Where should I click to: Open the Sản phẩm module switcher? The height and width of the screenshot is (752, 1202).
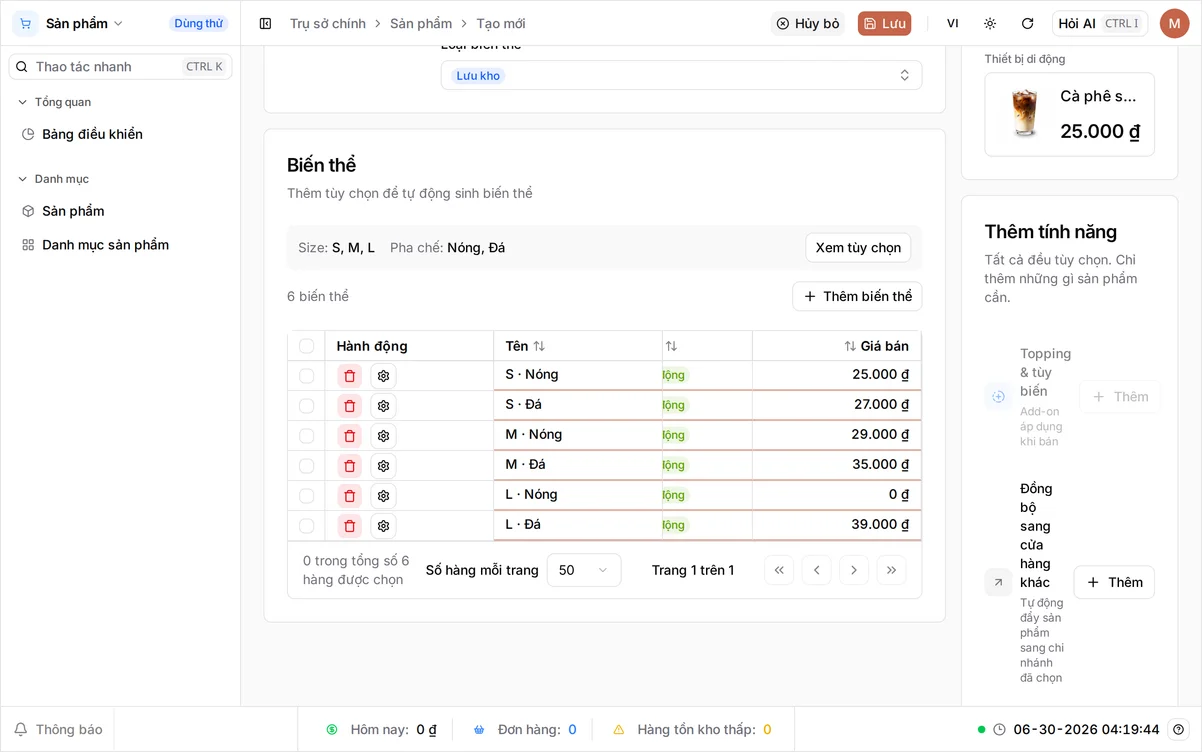coord(85,23)
